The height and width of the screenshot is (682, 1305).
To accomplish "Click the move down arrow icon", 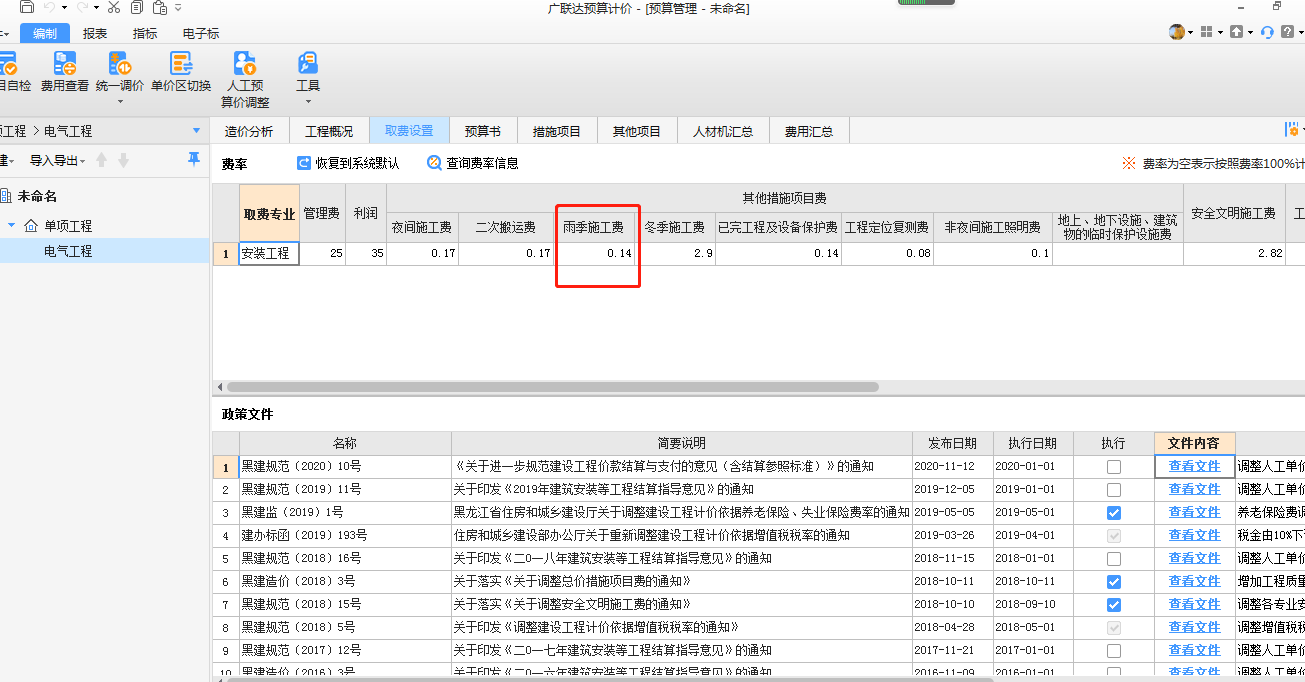I will point(123,160).
